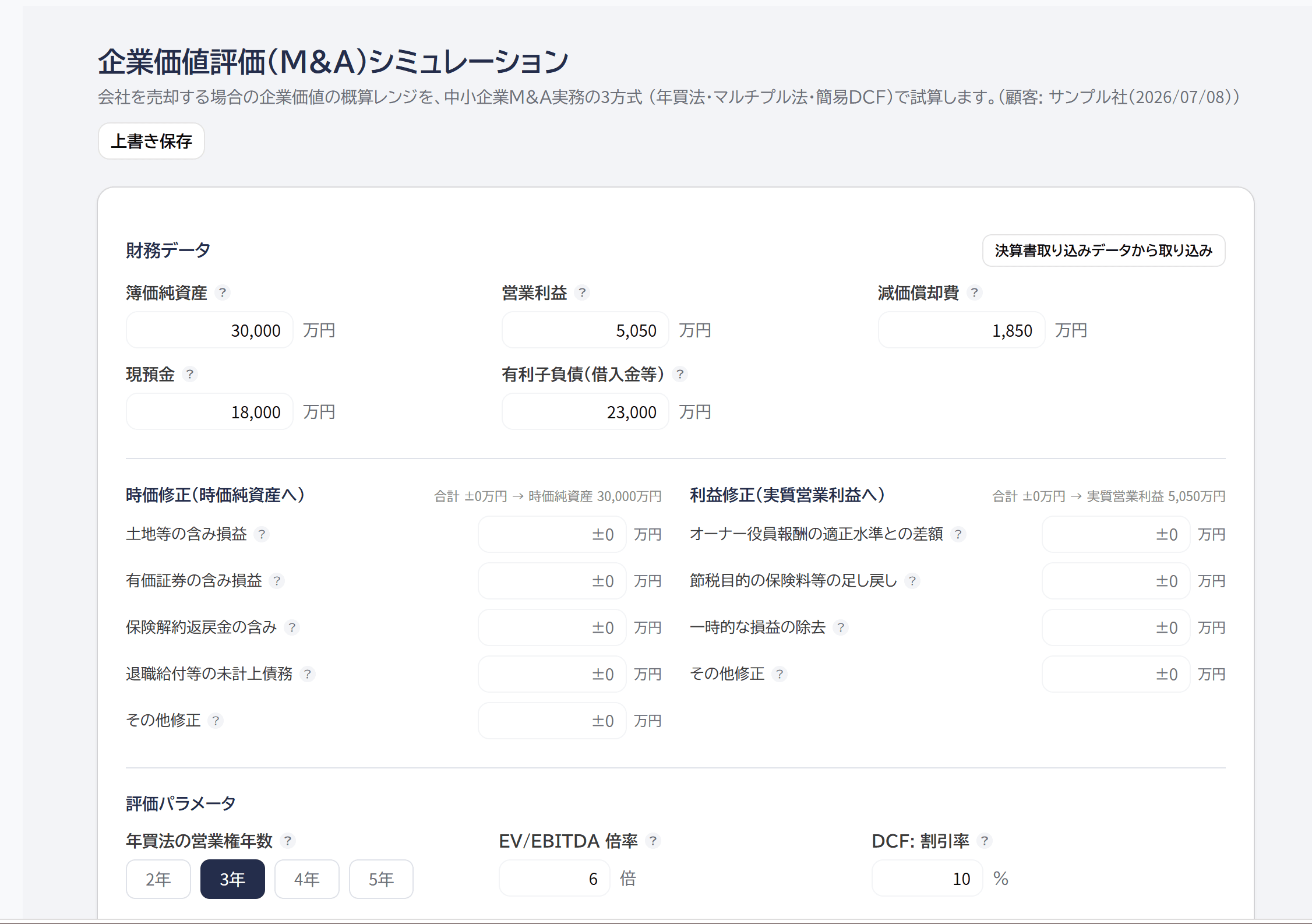Edit the 営業利益 field showing 5,050

tap(586, 330)
